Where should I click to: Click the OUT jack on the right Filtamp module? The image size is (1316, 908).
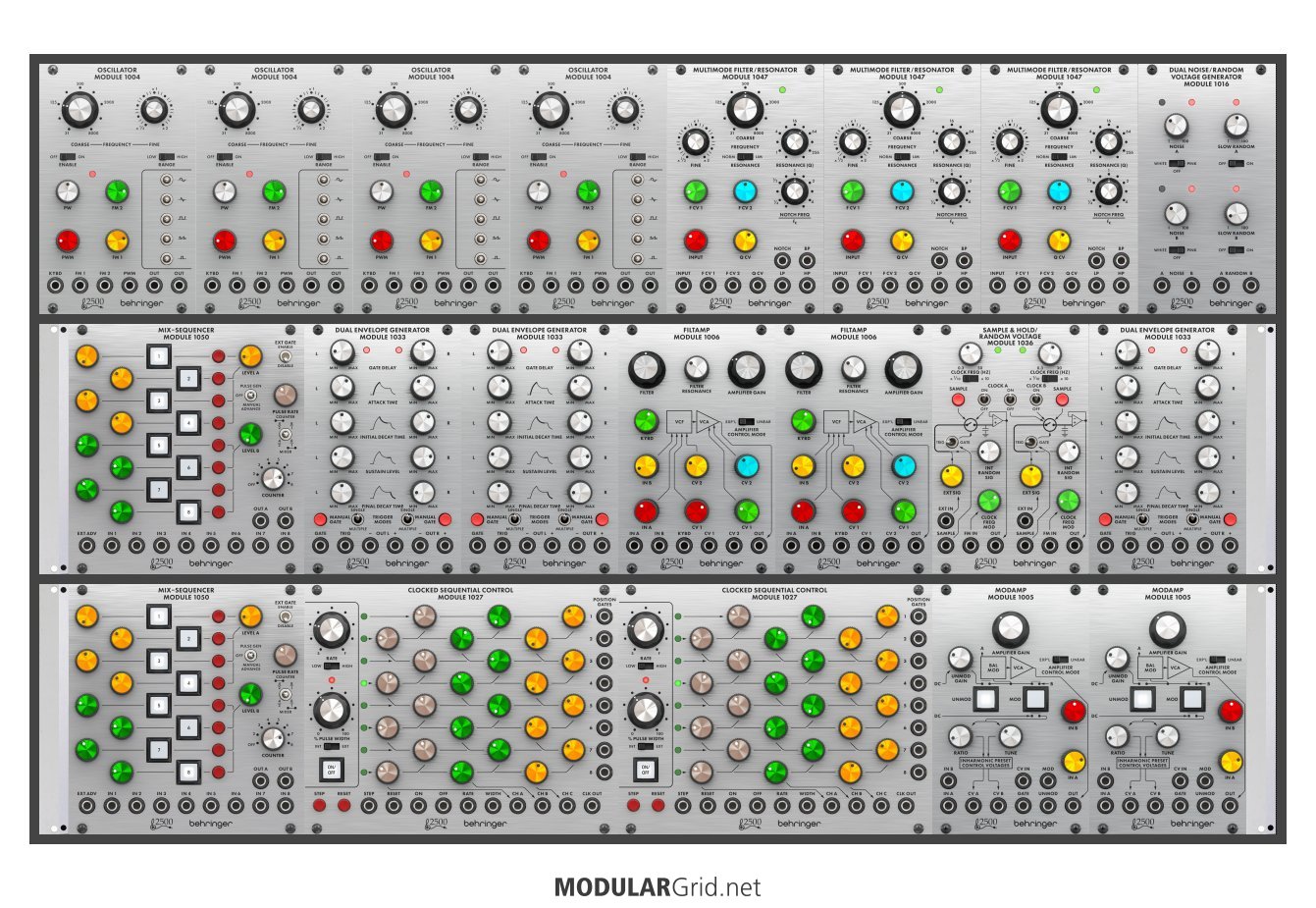[916, 546]
